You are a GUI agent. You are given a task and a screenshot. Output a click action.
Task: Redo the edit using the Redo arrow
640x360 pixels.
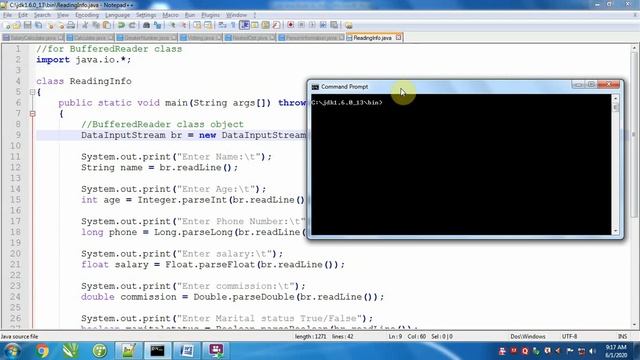tap(132, 25)
